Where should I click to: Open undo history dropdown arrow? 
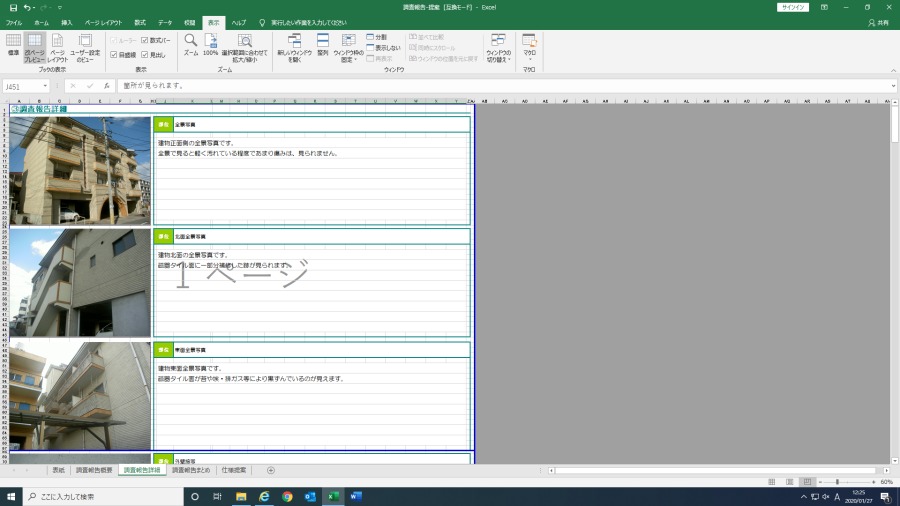[34, 7]
